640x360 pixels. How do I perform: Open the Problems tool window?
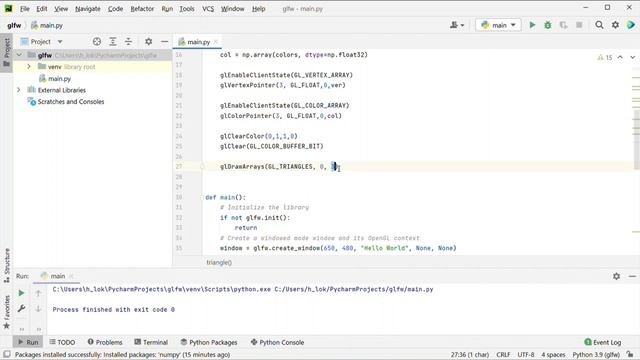[105, 342]
